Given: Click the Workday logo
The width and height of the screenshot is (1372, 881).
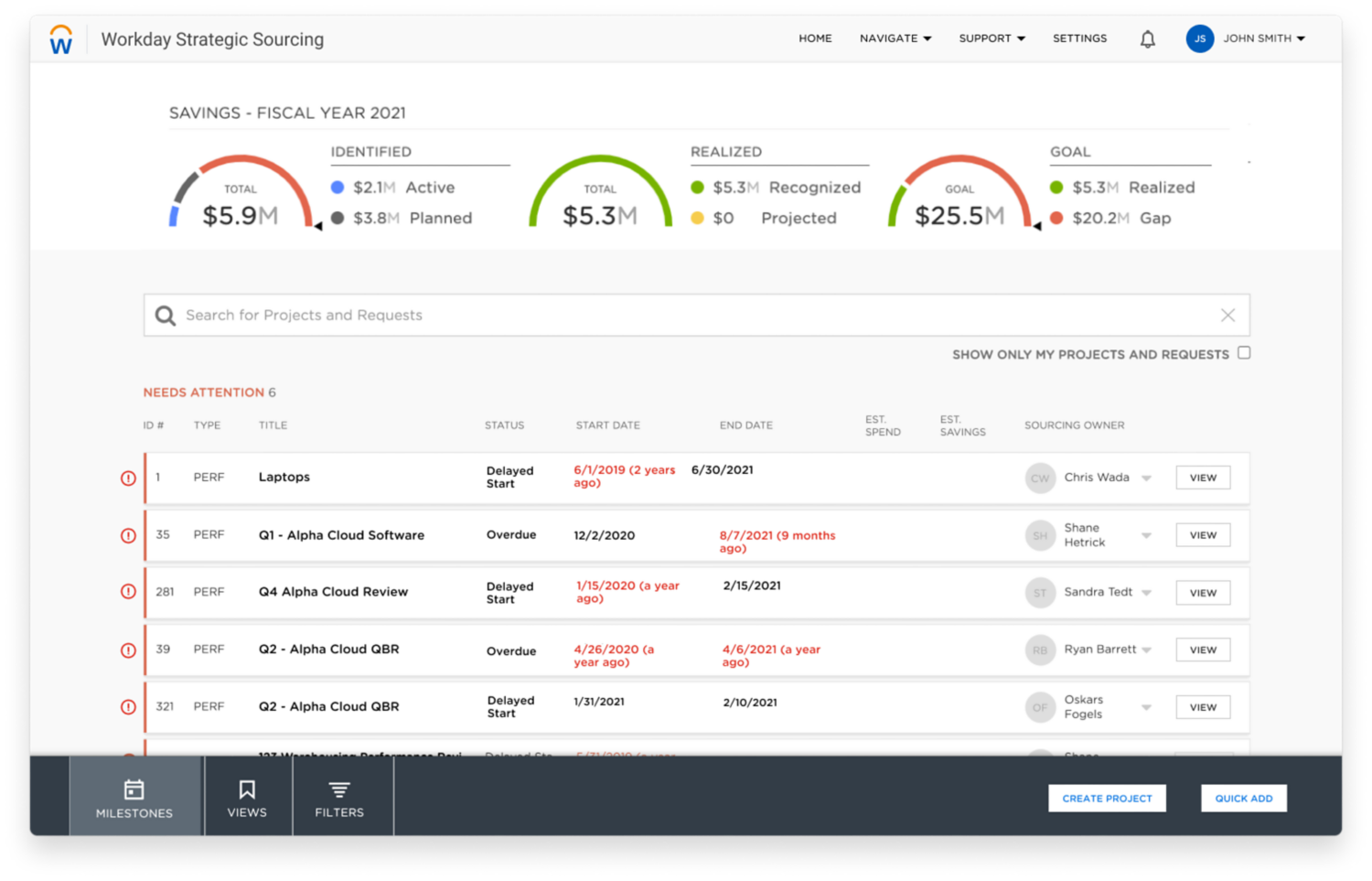Looking at the screenshot, I should click(60, 38).
